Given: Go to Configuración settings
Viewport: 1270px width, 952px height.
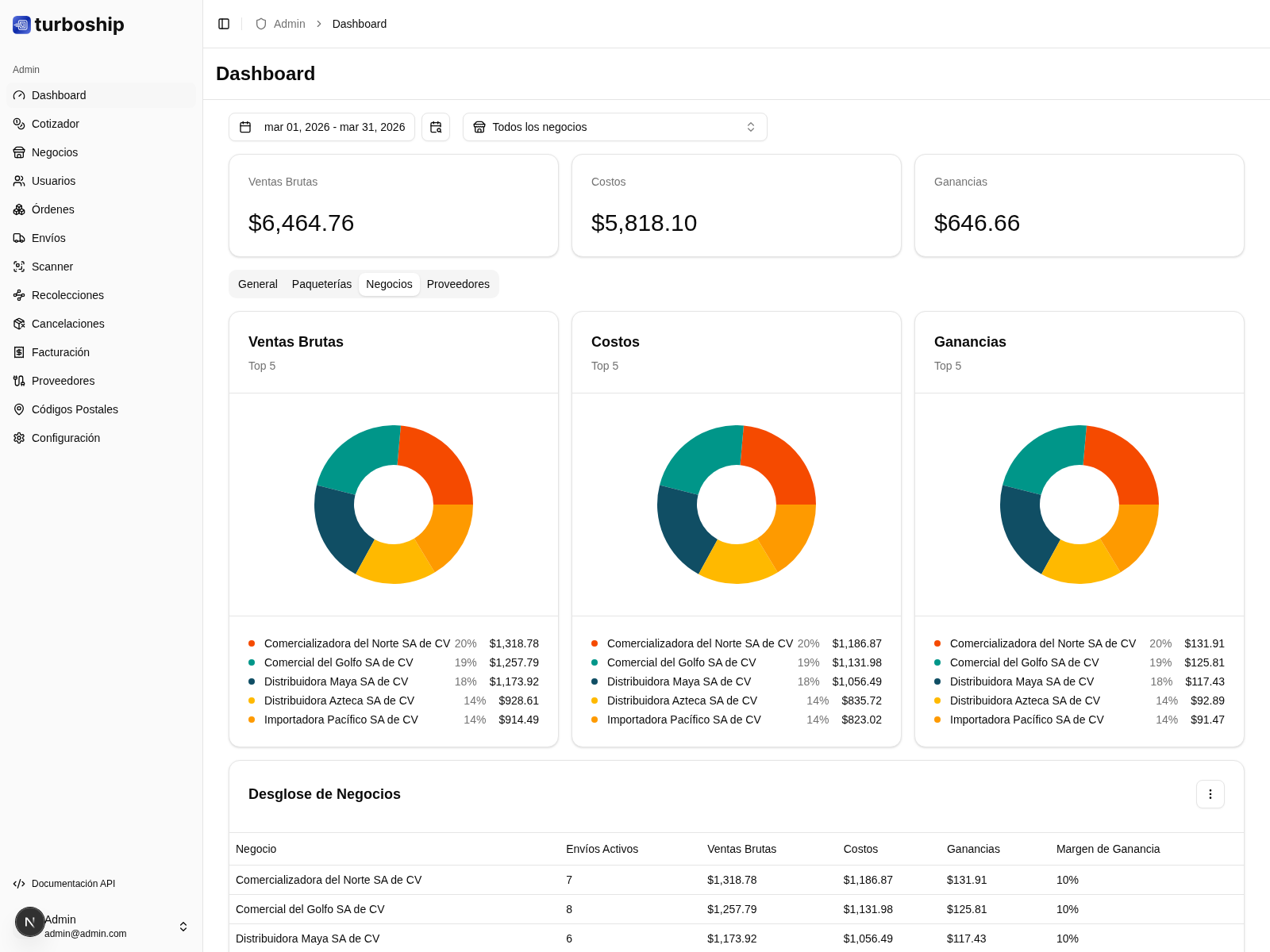Looking at the screenshot, I should coord(66,438).
